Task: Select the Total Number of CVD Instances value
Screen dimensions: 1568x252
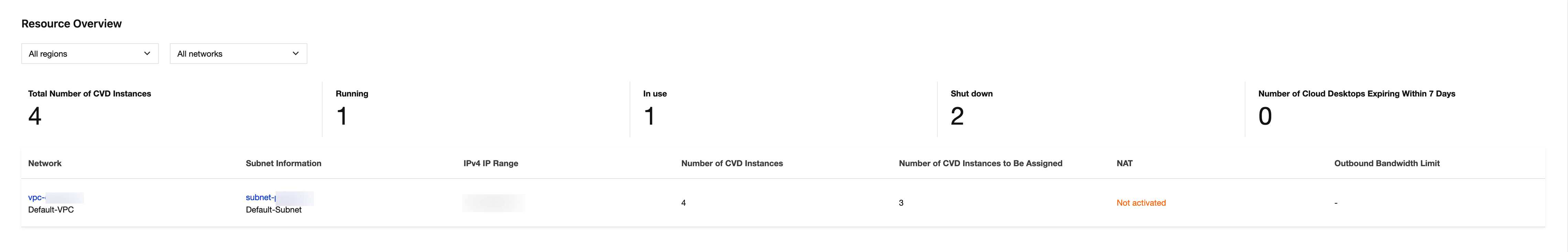Action: (x=35, y=116)
